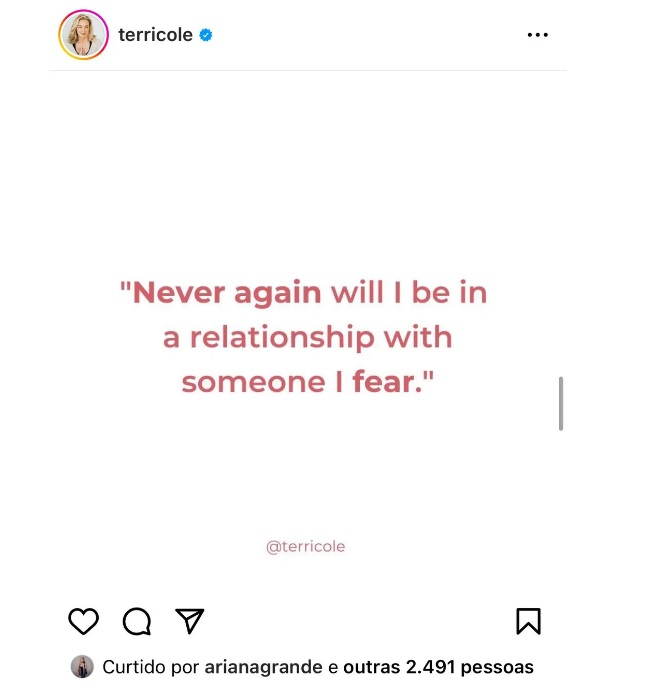The image size is (654, 700).
Task: View terricole's story via the profile picture
Action: [83, 35]
